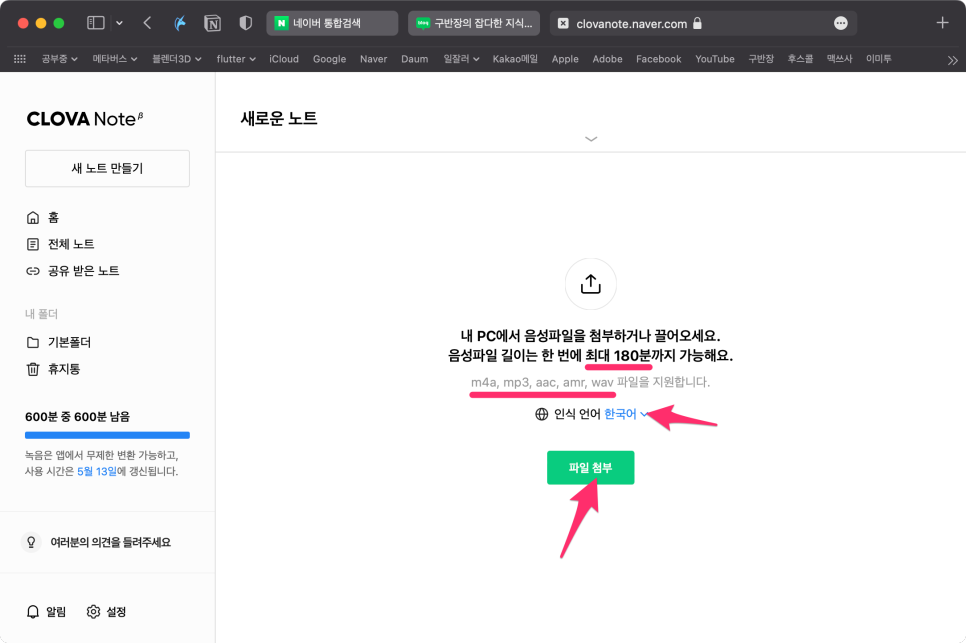The width and height of the screenshot is (966, 643).
Task: Expand the 블렌더3D bookmarks folder
Action: pos(177,59)
